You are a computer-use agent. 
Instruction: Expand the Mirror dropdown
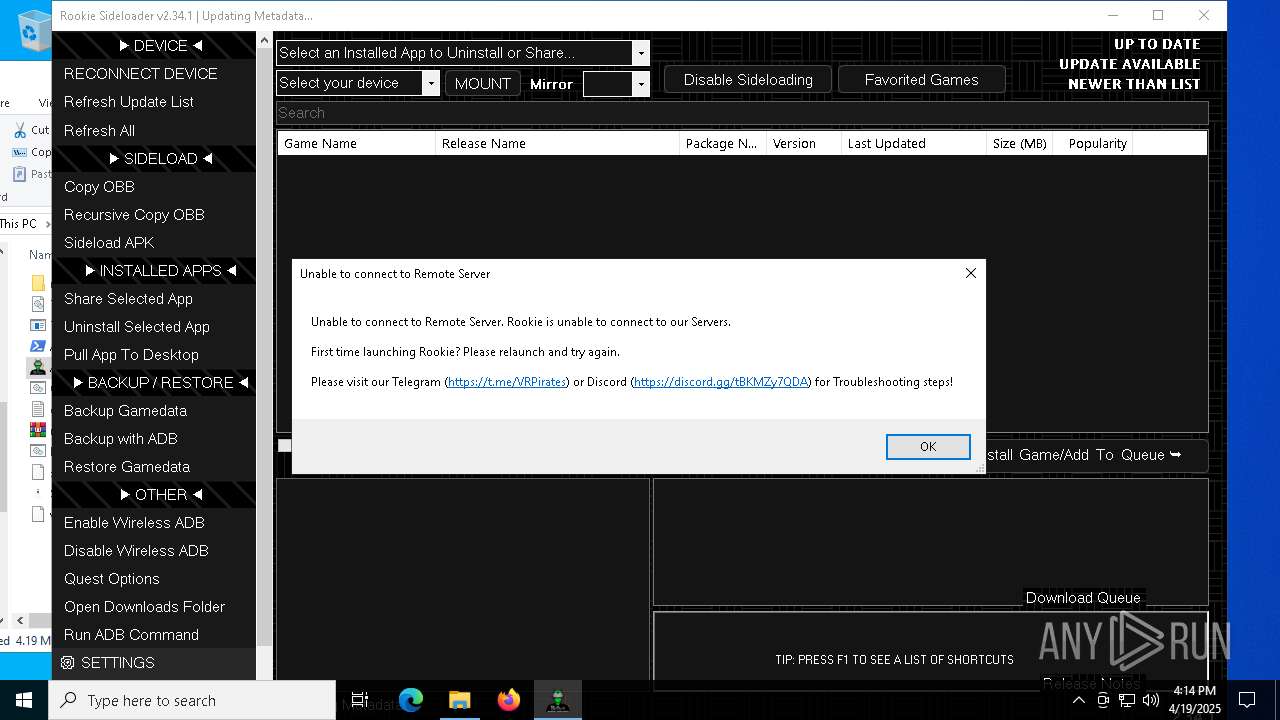click(x=641, y=84)
